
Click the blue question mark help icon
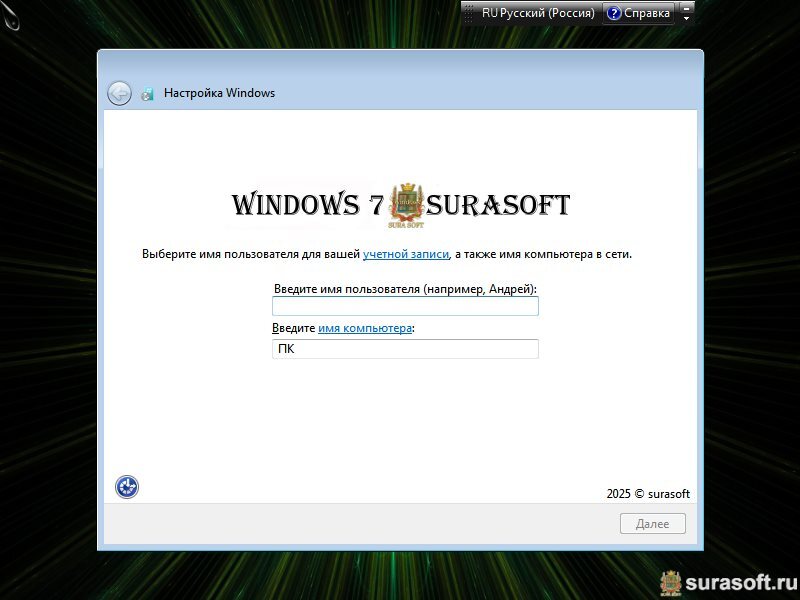(x=614, y=13)
